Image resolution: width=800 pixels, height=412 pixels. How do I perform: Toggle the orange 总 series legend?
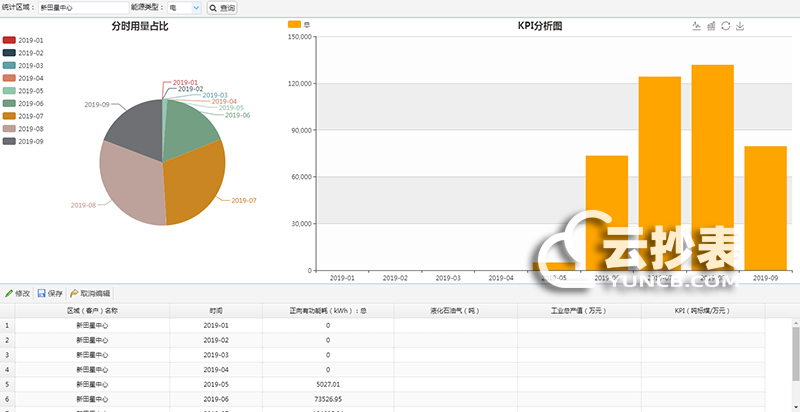(x=298, y=23)
